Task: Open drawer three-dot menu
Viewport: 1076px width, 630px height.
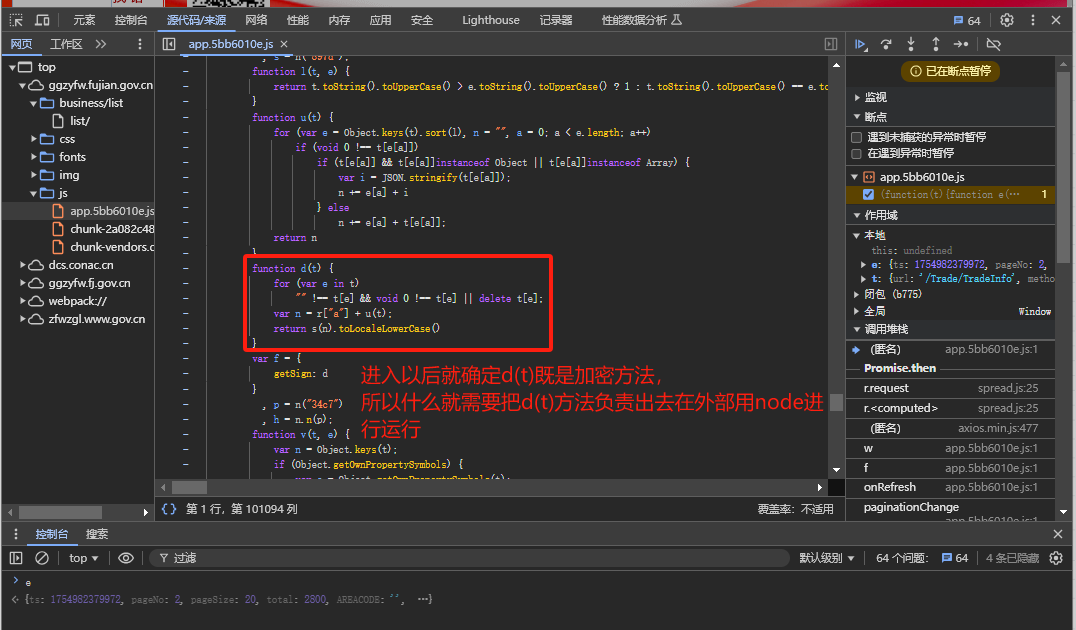Action: click(x=16, y=534)
